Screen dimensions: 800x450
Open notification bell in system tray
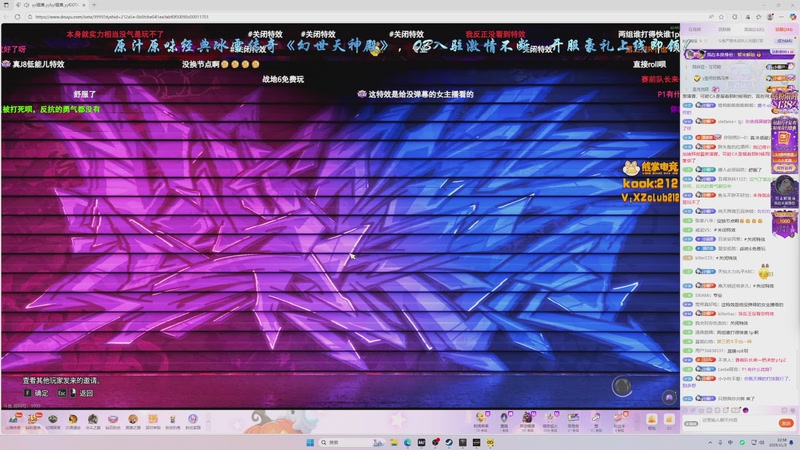click(x=792, y=442)
